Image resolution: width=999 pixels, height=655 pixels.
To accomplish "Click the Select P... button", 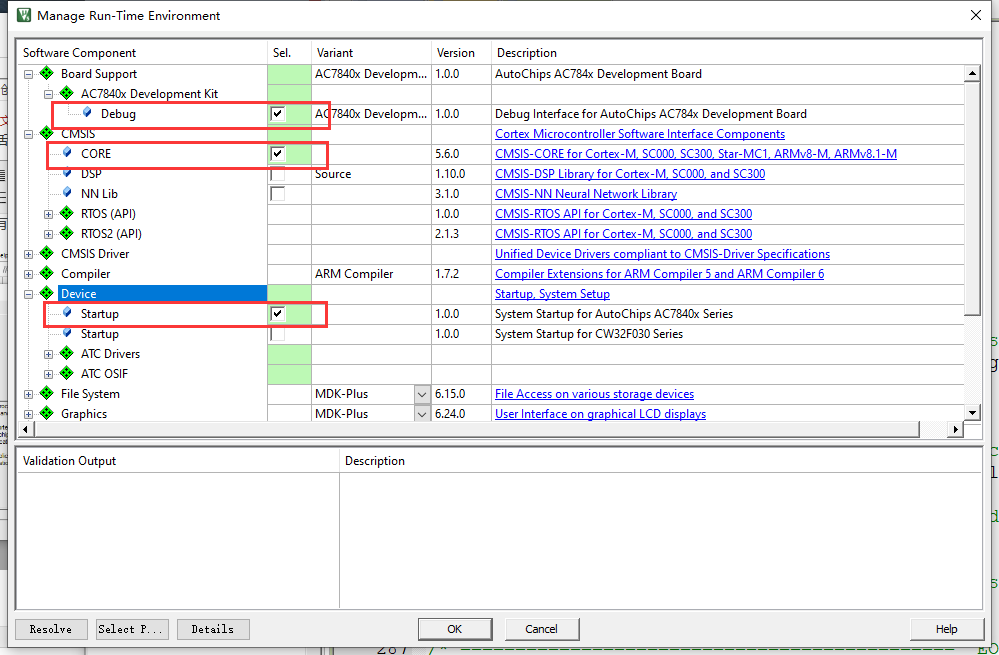I will point(132,629).
